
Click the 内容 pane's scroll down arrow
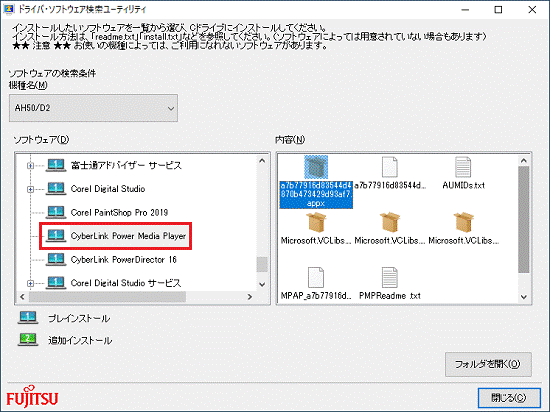[x=524, y=297]
